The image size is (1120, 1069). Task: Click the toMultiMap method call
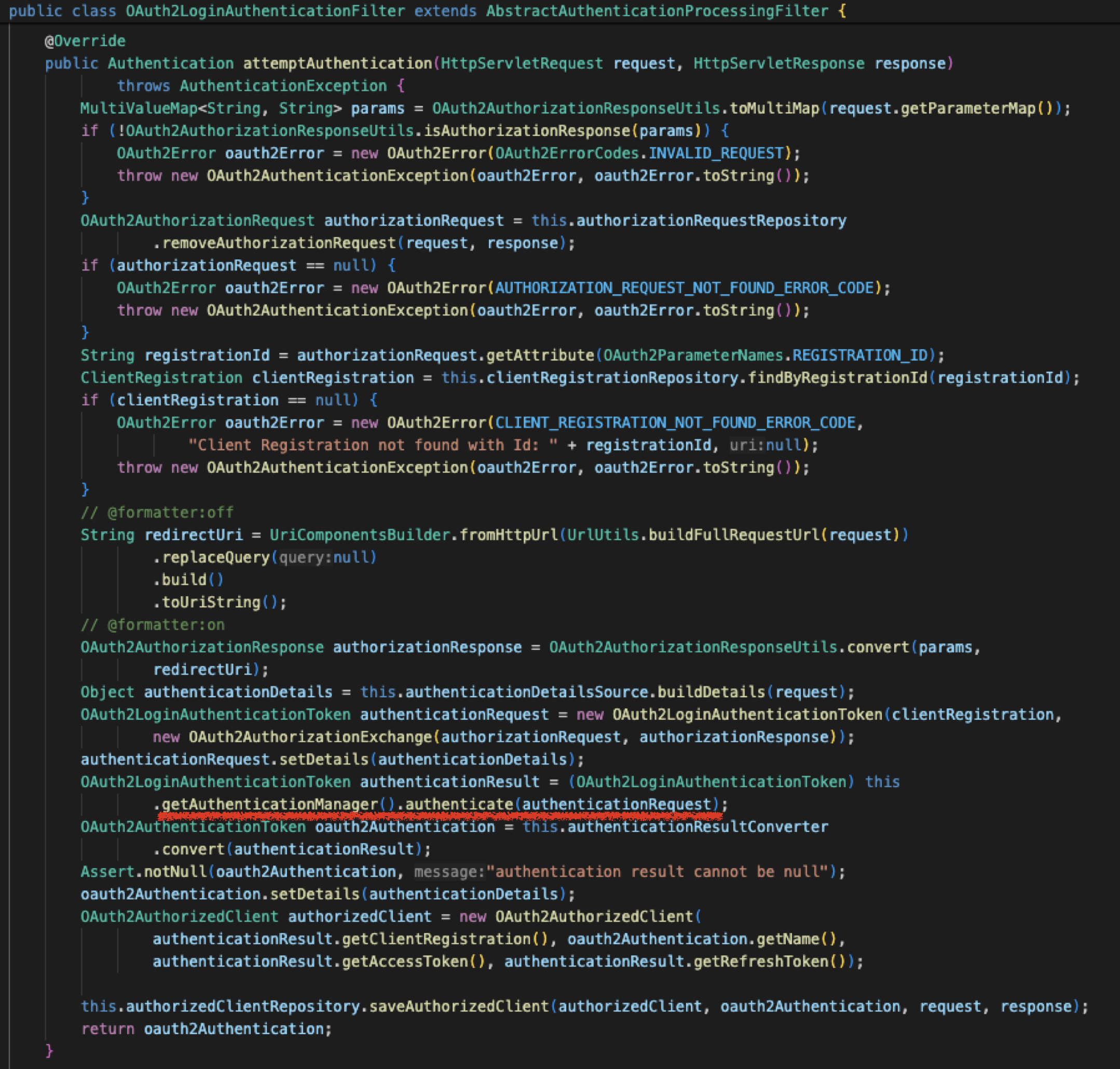(x=774, y=108)
